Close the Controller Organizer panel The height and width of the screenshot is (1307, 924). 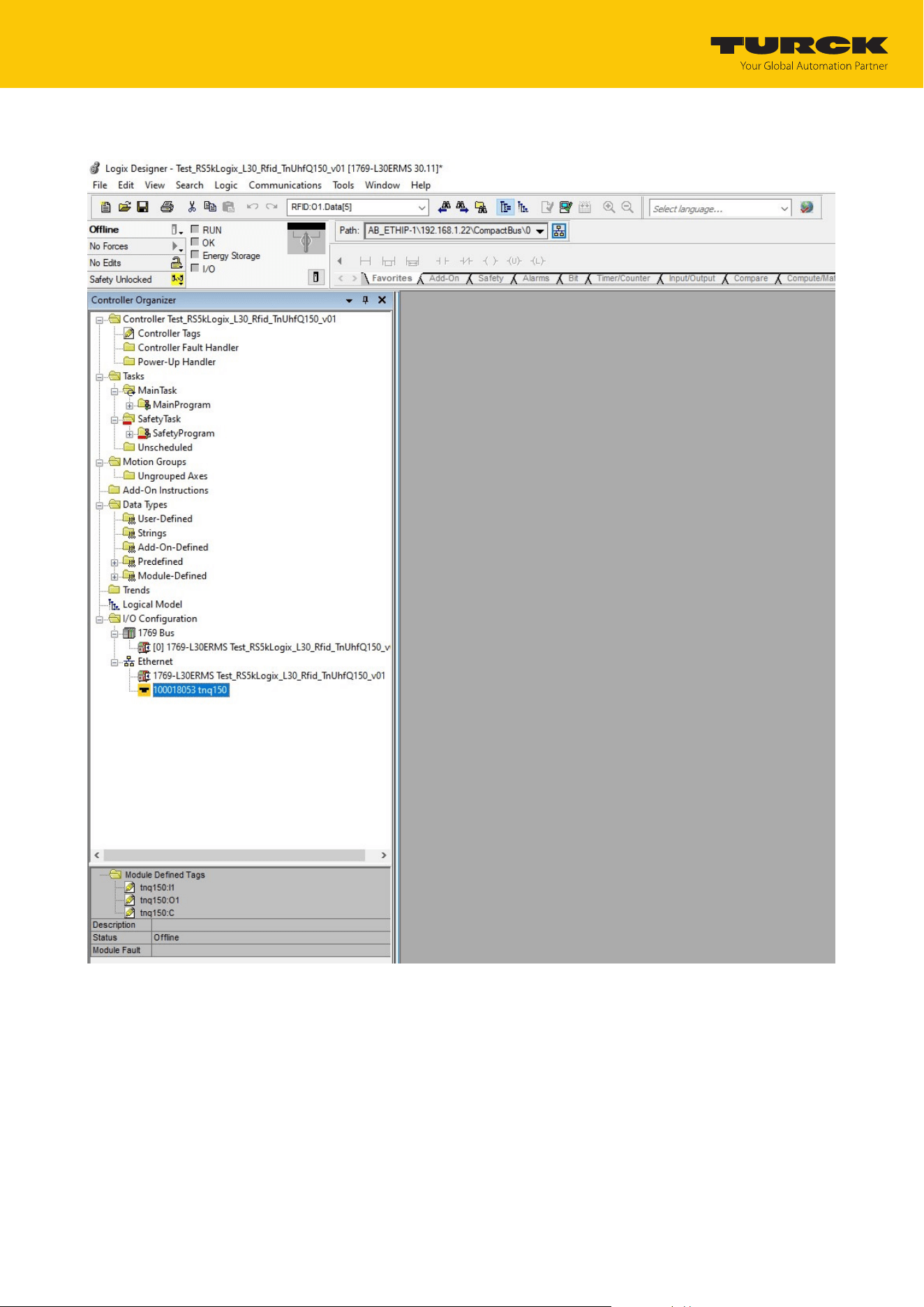click(x=382, y=300)
